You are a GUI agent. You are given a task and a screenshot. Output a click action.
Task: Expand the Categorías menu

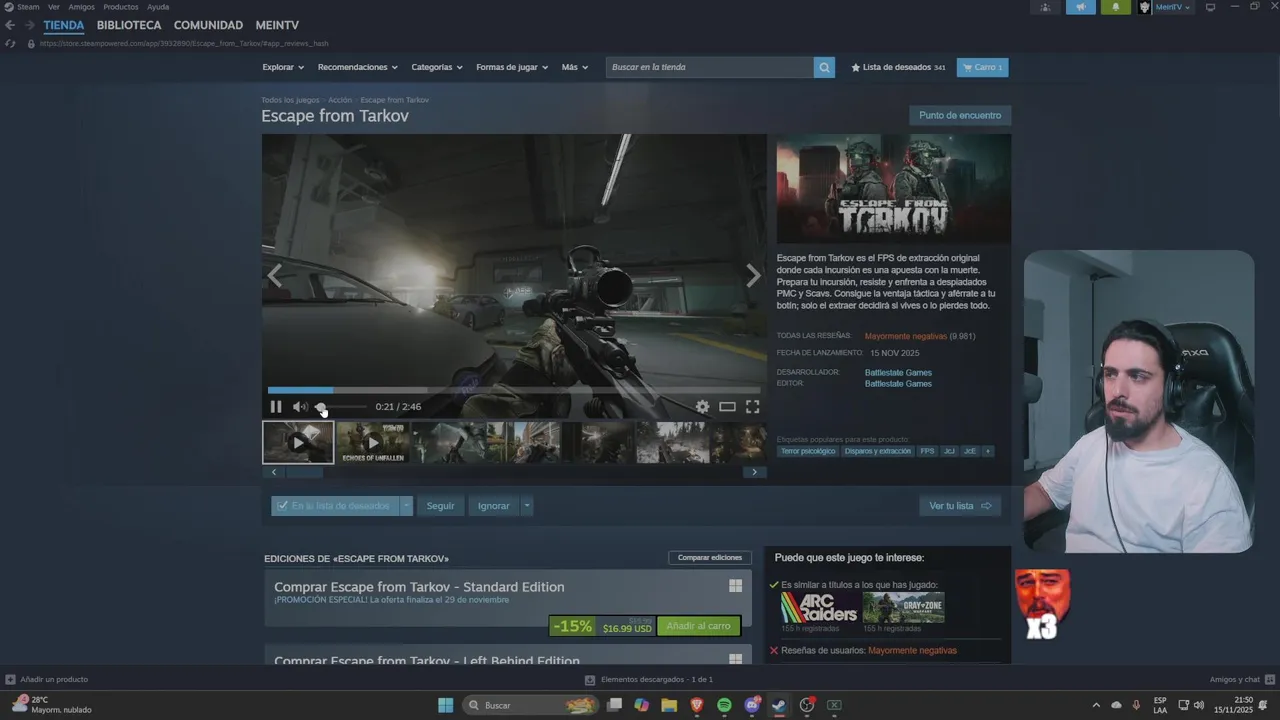pyautogui.click(x=437, y=67)
